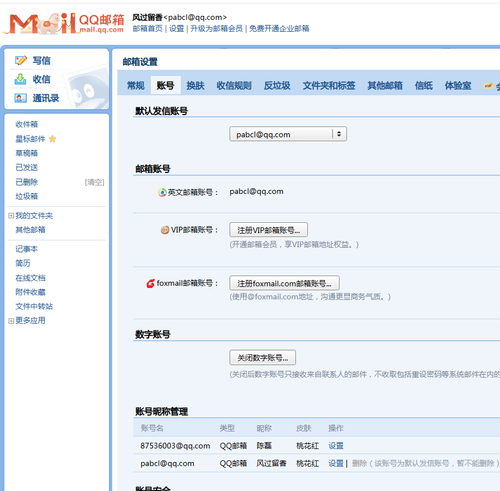Switch to 文件夹和标签 tab

click(329, 86)
